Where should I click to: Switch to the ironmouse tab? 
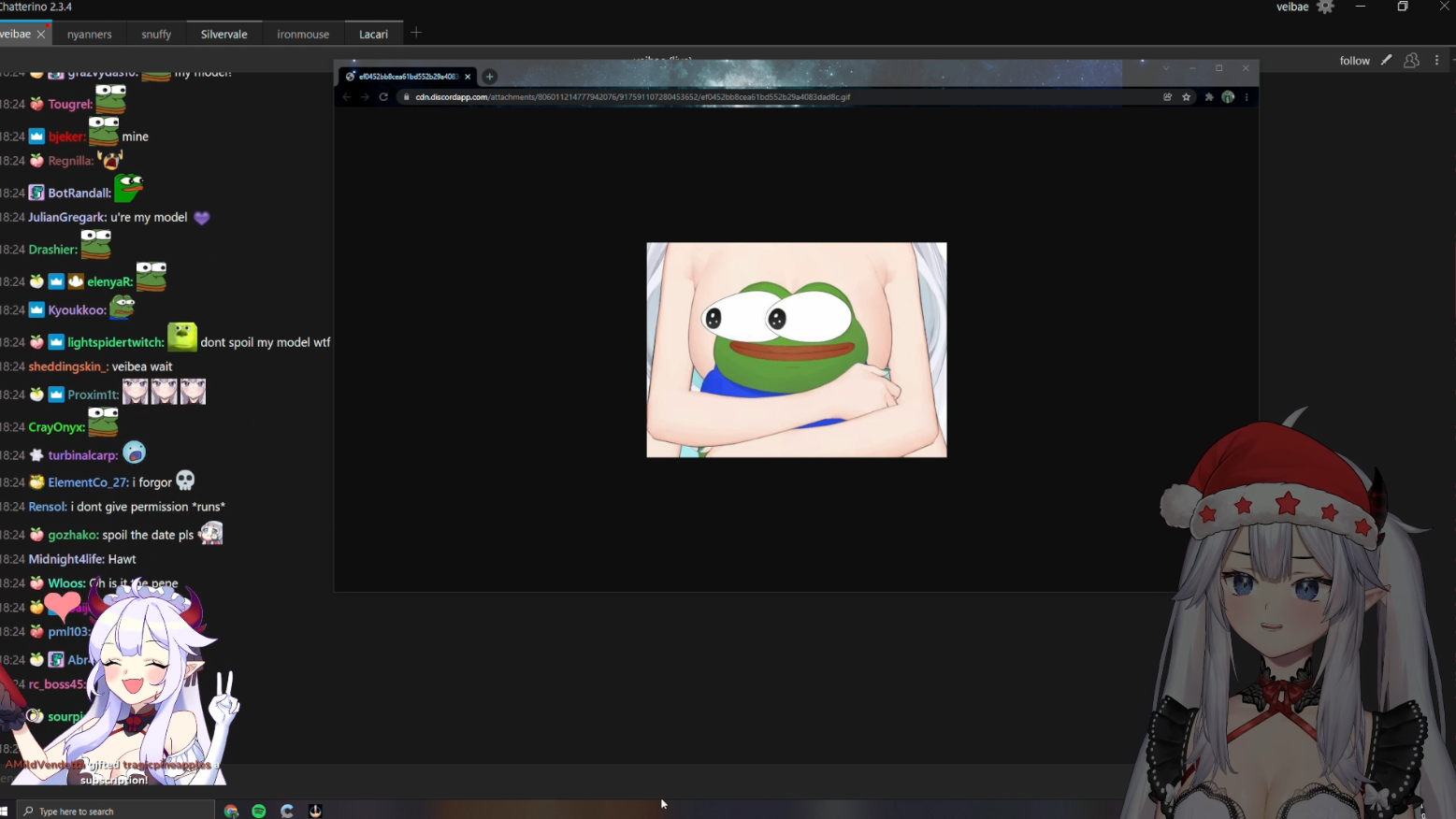point(303,34)
